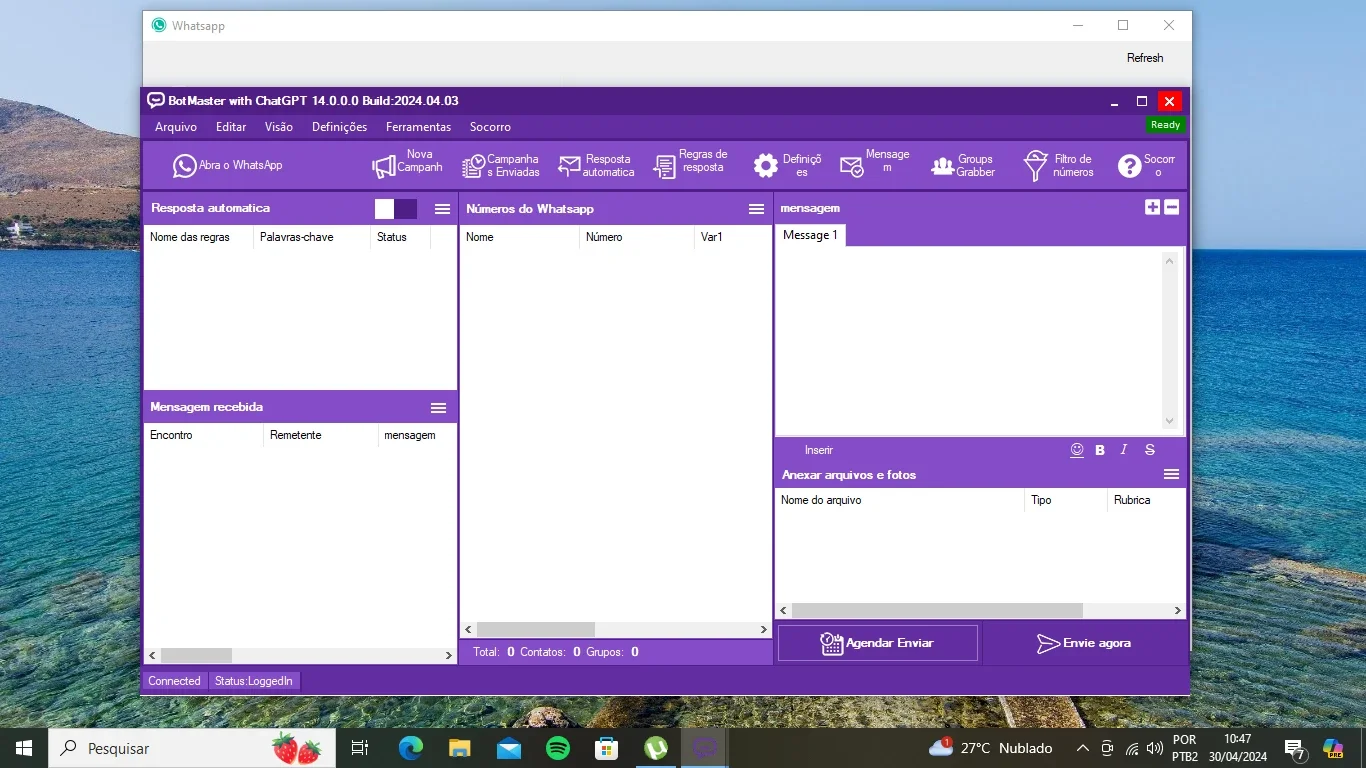
Task: Open Mensagem envelope toolbar item
Action: 875,162
